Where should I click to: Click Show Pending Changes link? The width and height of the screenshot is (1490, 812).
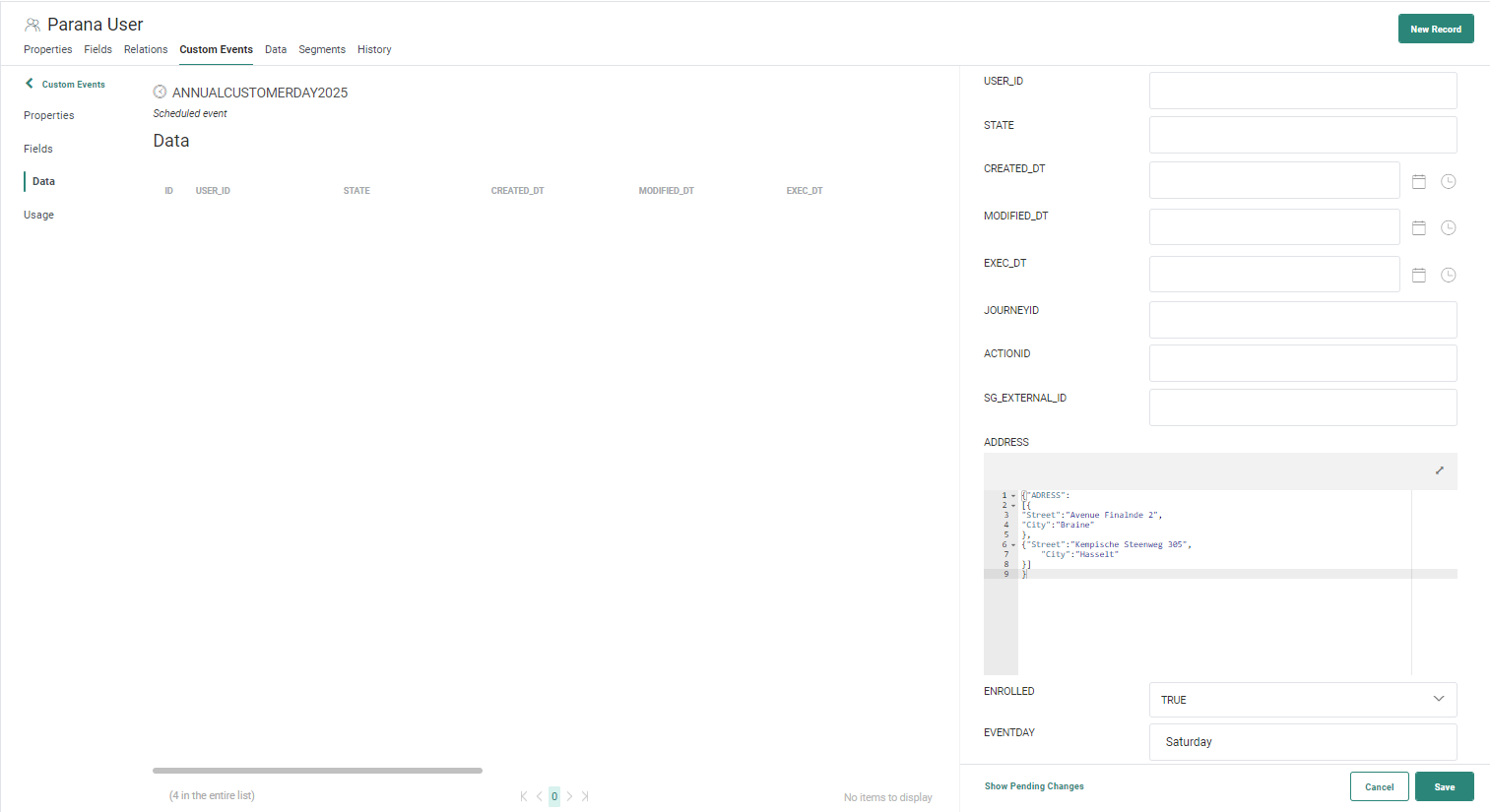click(1034, 786)
